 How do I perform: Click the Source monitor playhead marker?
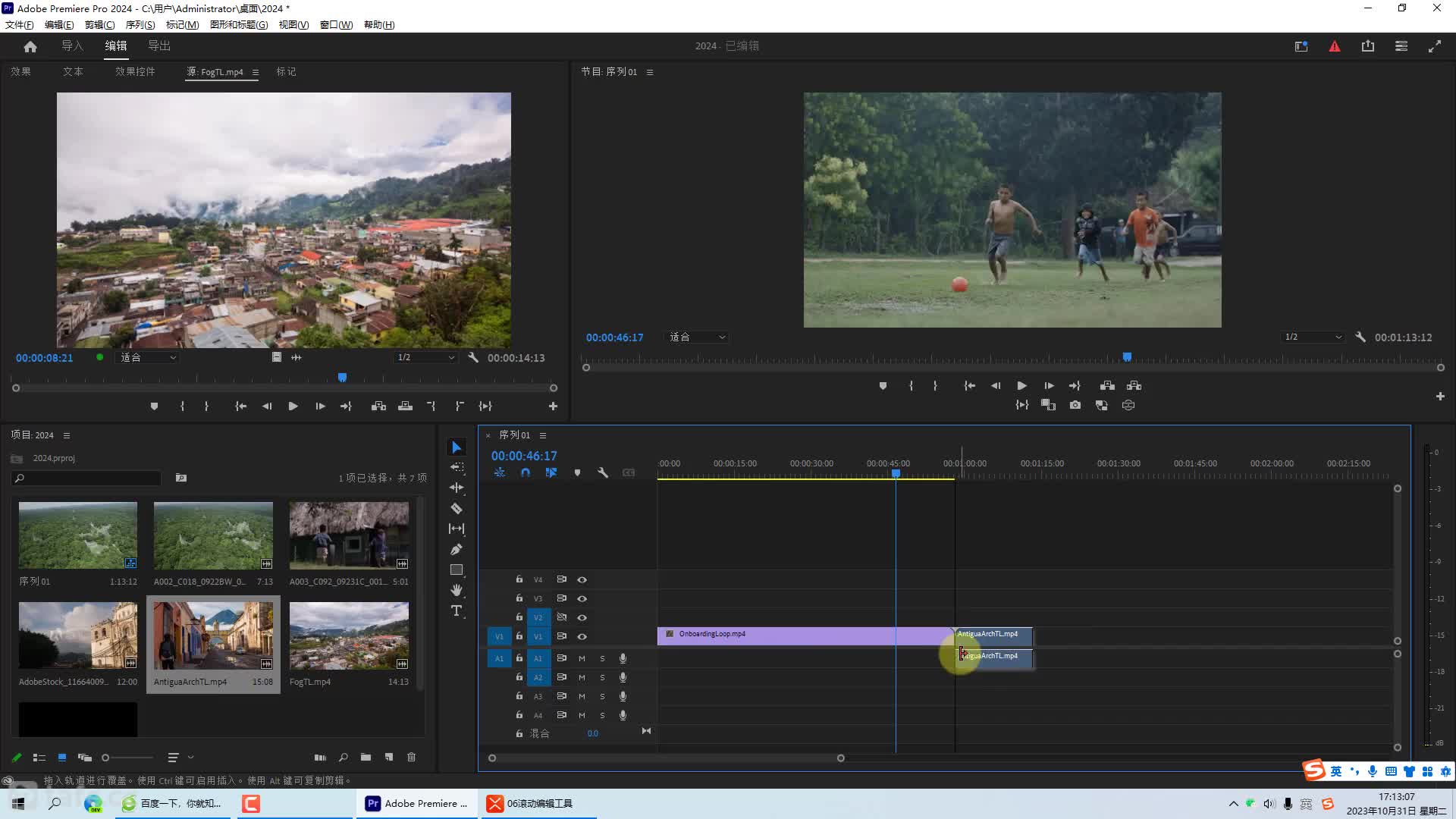[342, 377]
